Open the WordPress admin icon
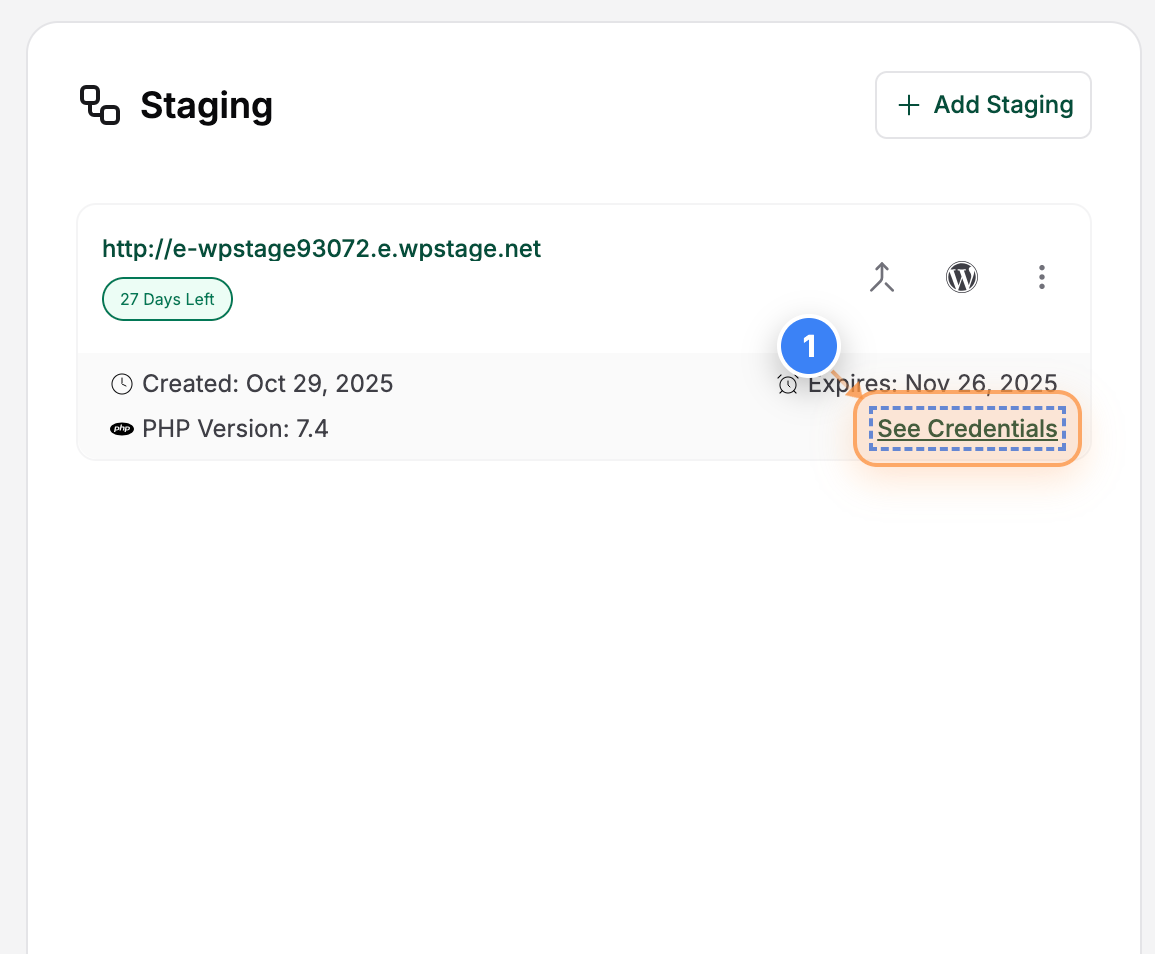This screenshot has height=954, width=1155. pyautogui.click(x=961, y=277)
